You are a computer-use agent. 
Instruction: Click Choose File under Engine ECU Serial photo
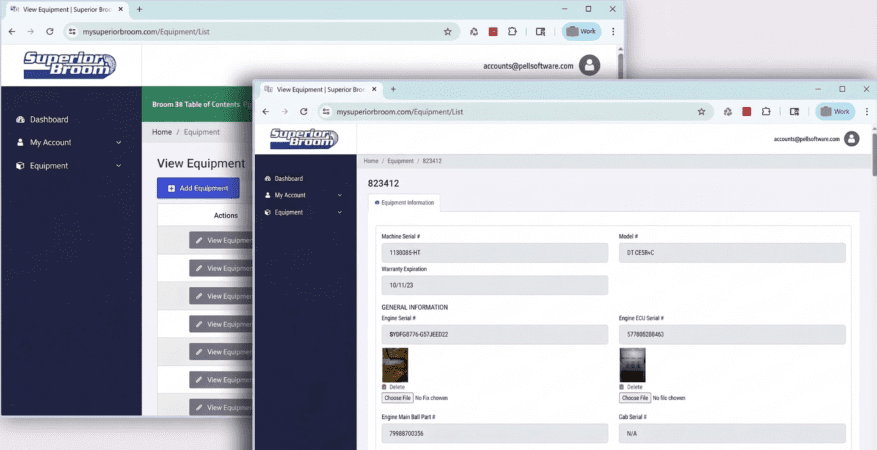635,398
